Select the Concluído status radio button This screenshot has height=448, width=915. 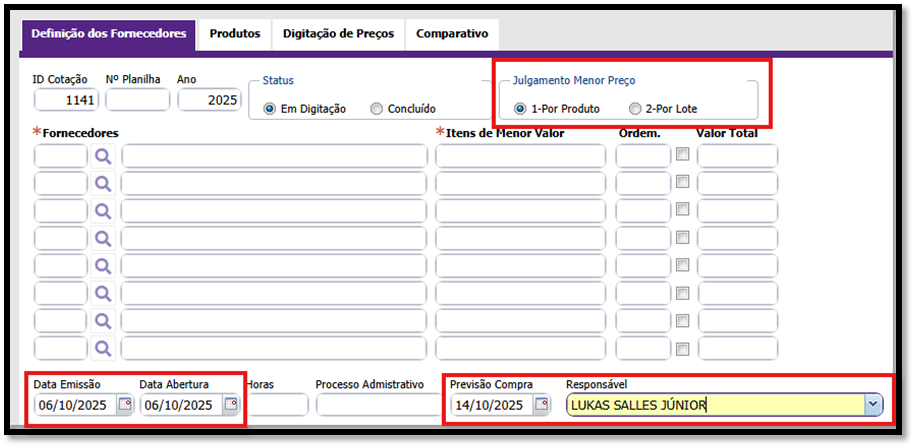coord(376,109)
